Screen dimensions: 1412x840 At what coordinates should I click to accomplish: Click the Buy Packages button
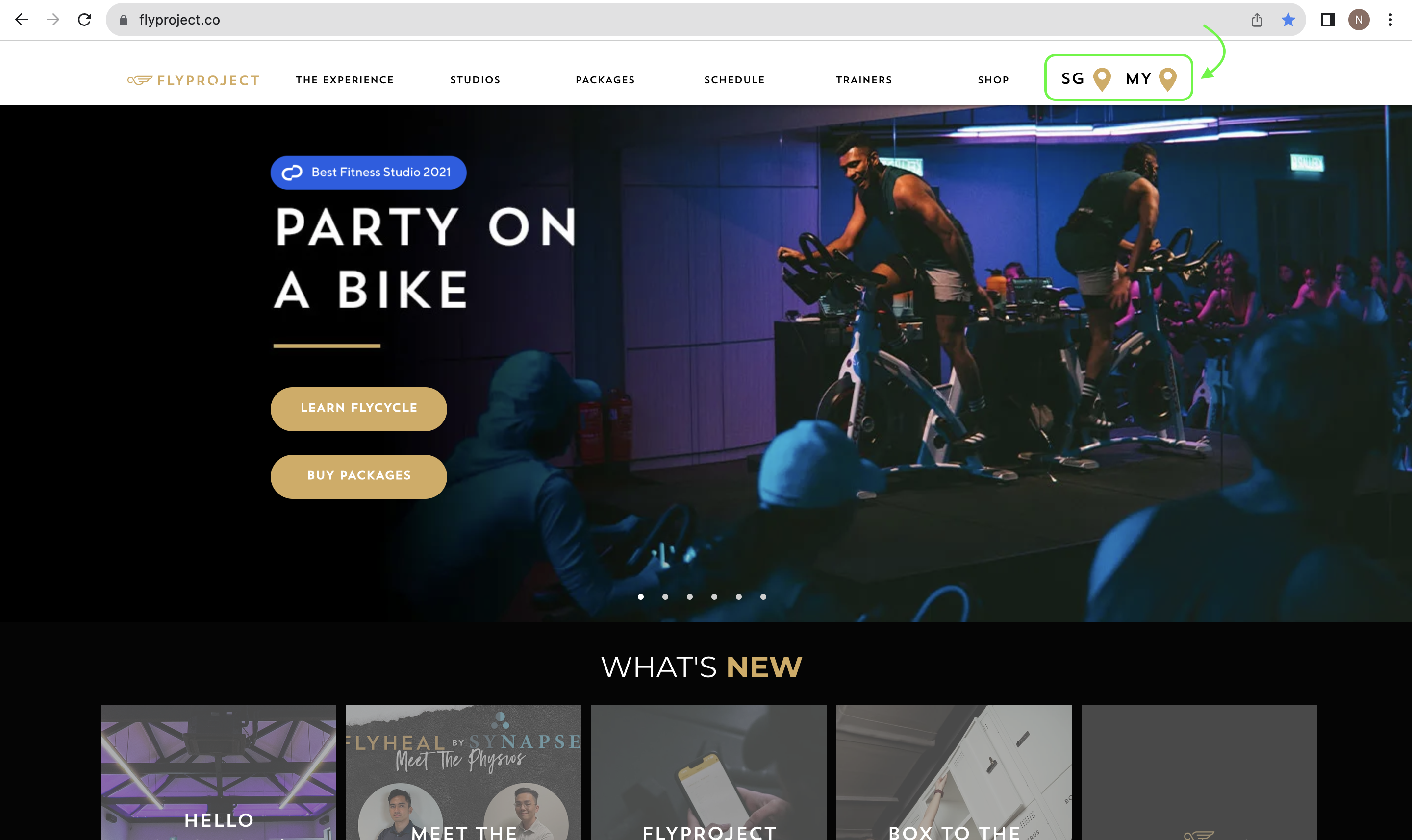point(359,476)
